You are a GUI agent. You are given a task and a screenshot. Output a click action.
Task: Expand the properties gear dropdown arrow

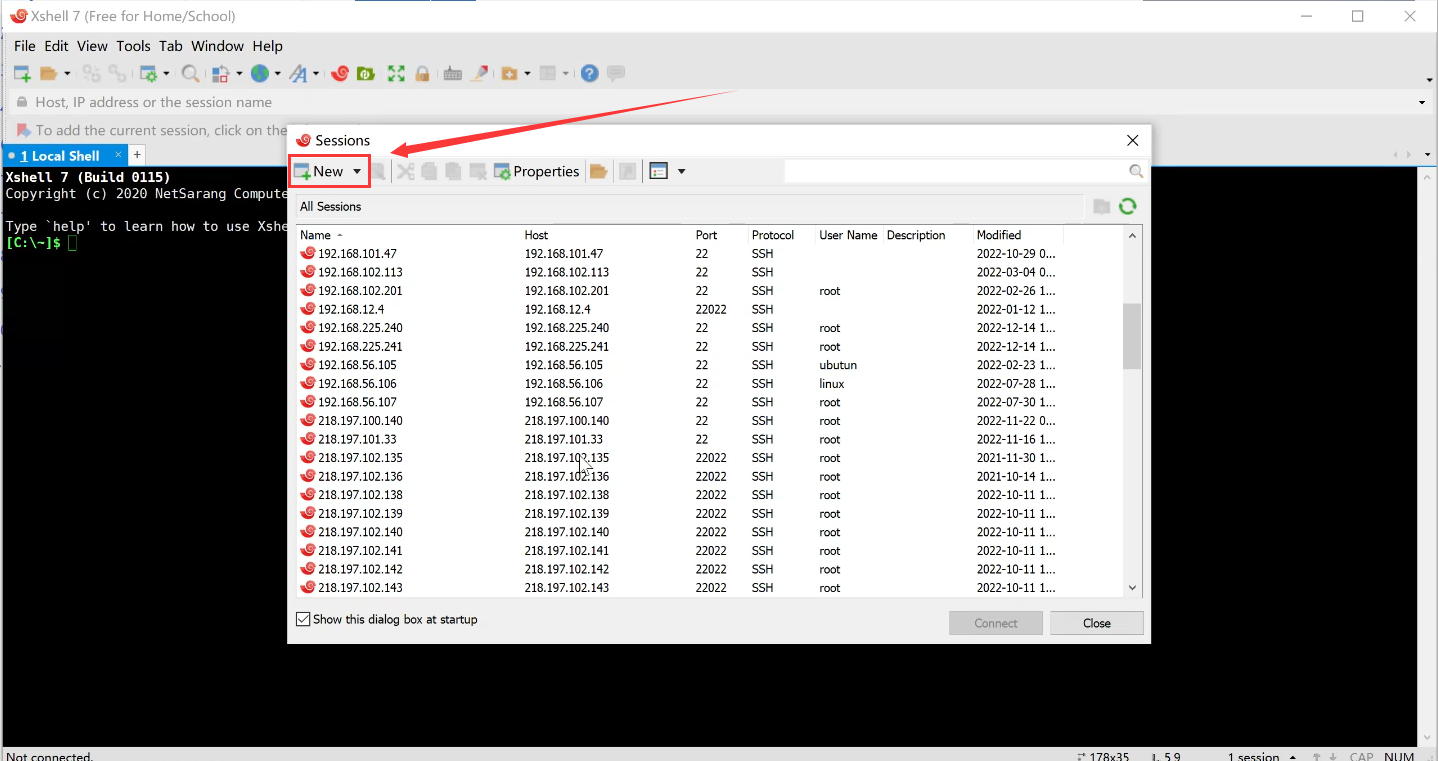pos(166,74)
